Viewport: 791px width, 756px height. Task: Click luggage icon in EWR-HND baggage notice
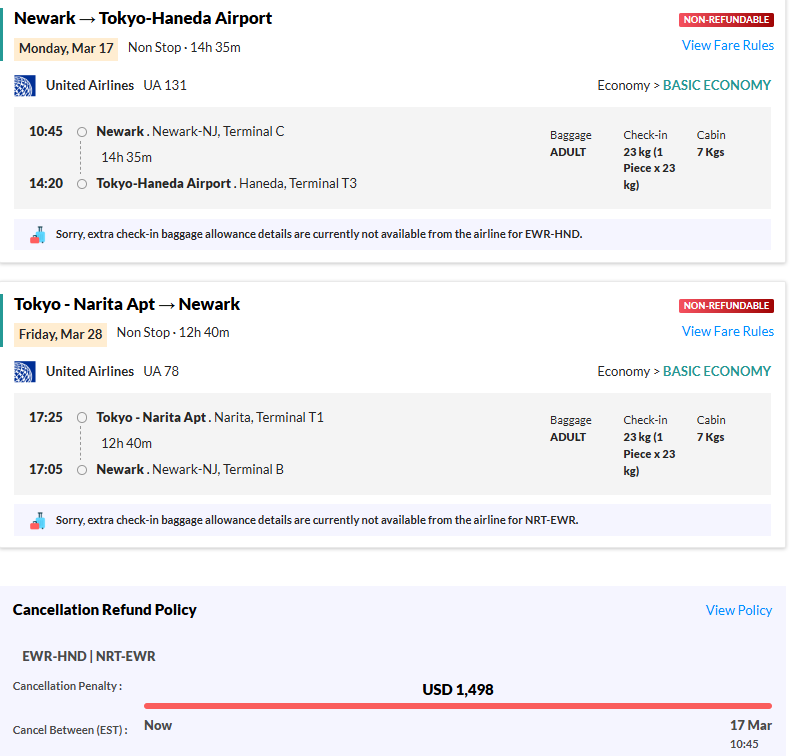[x=38, y=235]
